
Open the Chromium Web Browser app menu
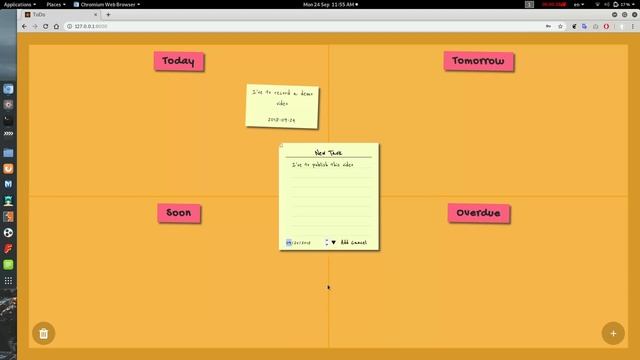[107, 4]
